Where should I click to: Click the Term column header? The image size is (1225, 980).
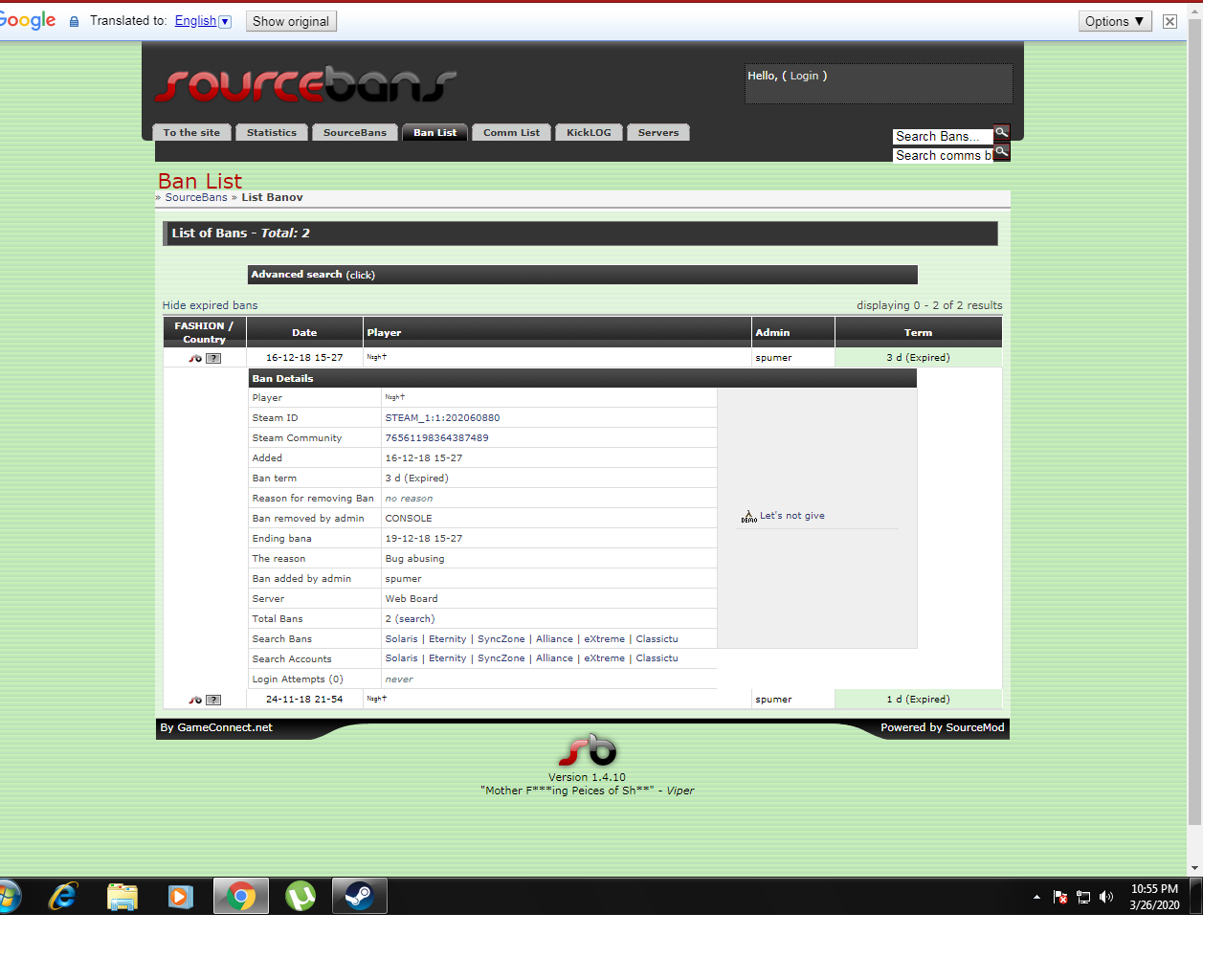[919, 333]
